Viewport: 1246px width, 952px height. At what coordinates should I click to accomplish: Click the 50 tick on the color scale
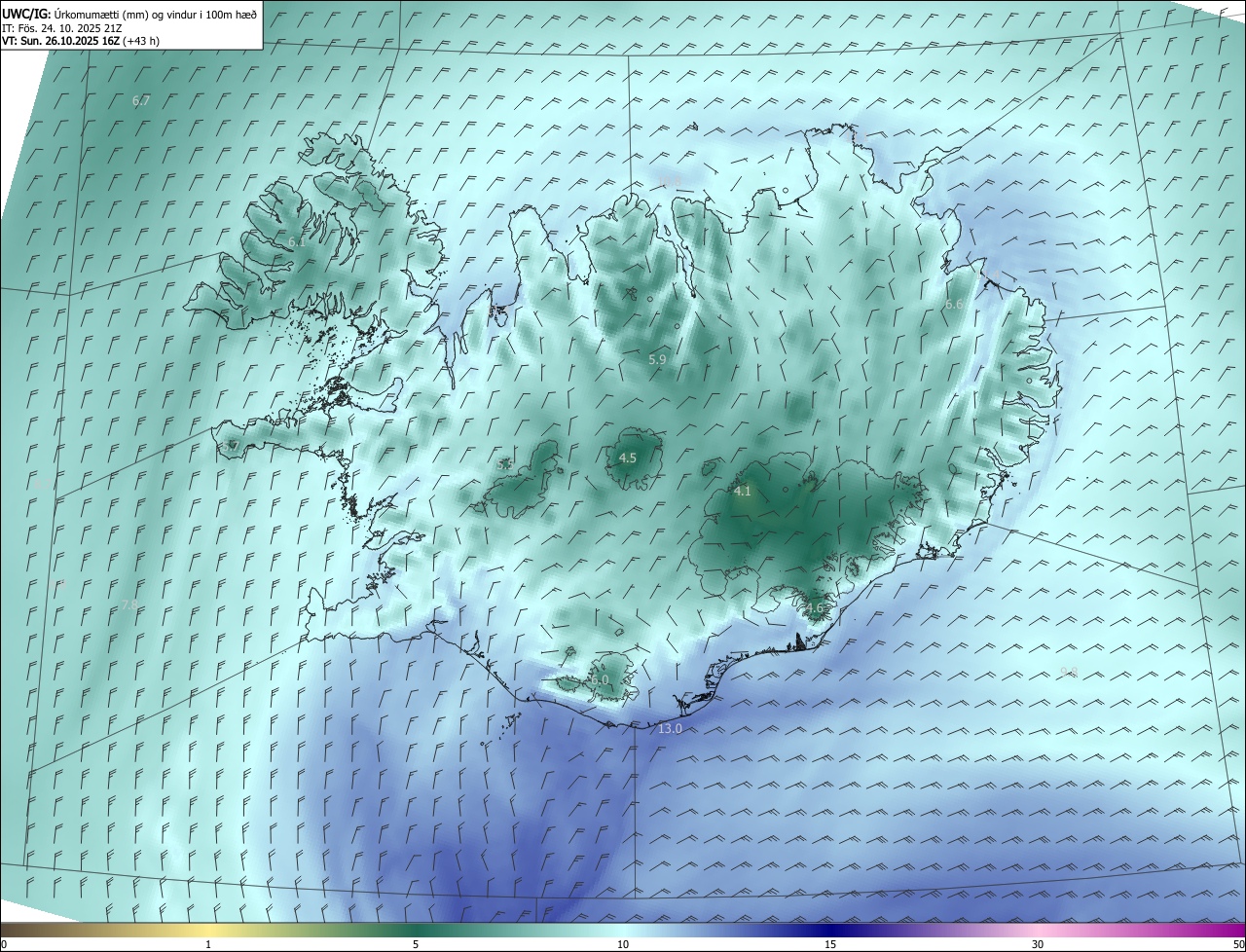pyautogui.click(x=1238, y=944)
